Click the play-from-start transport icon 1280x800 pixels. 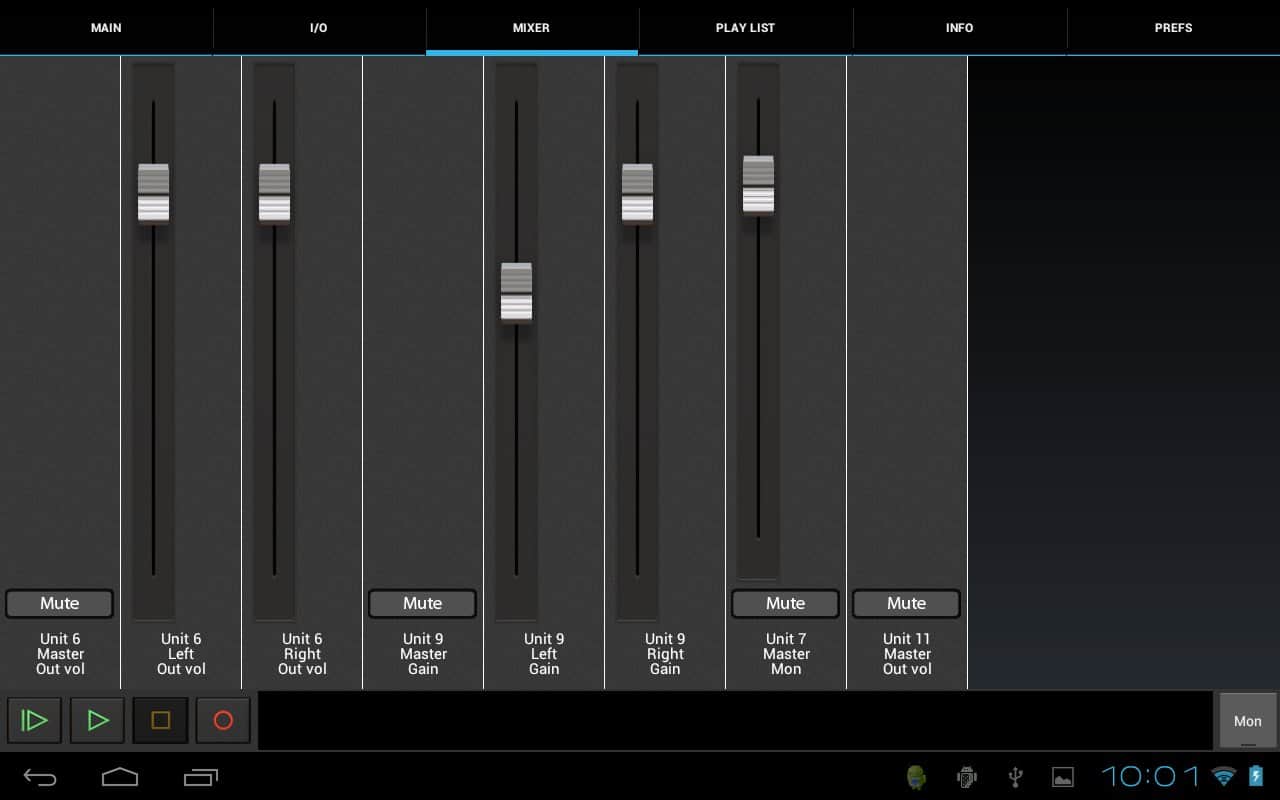[34, 720]
